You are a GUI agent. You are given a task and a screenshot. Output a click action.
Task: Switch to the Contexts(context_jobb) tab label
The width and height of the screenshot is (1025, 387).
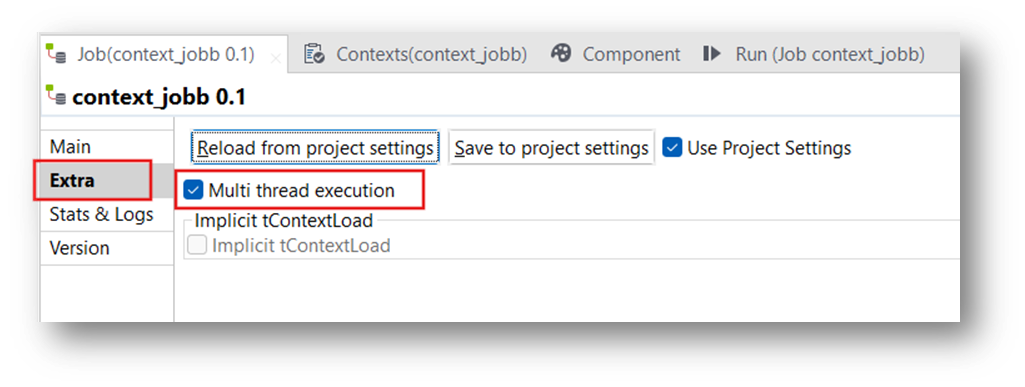(431, 54)
